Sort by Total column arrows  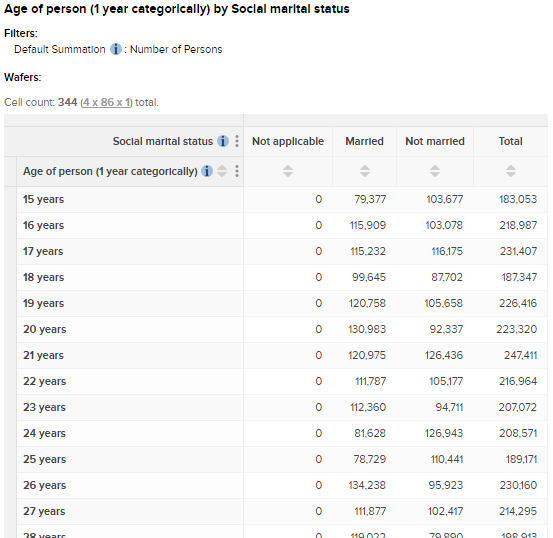coord(511,171)
